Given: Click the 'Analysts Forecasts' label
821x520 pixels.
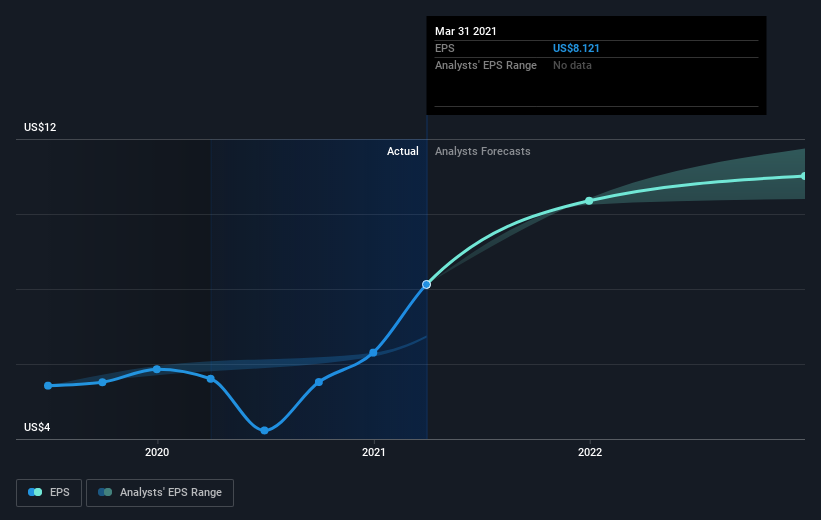Looking at the screenshot, I should point(482,151).
